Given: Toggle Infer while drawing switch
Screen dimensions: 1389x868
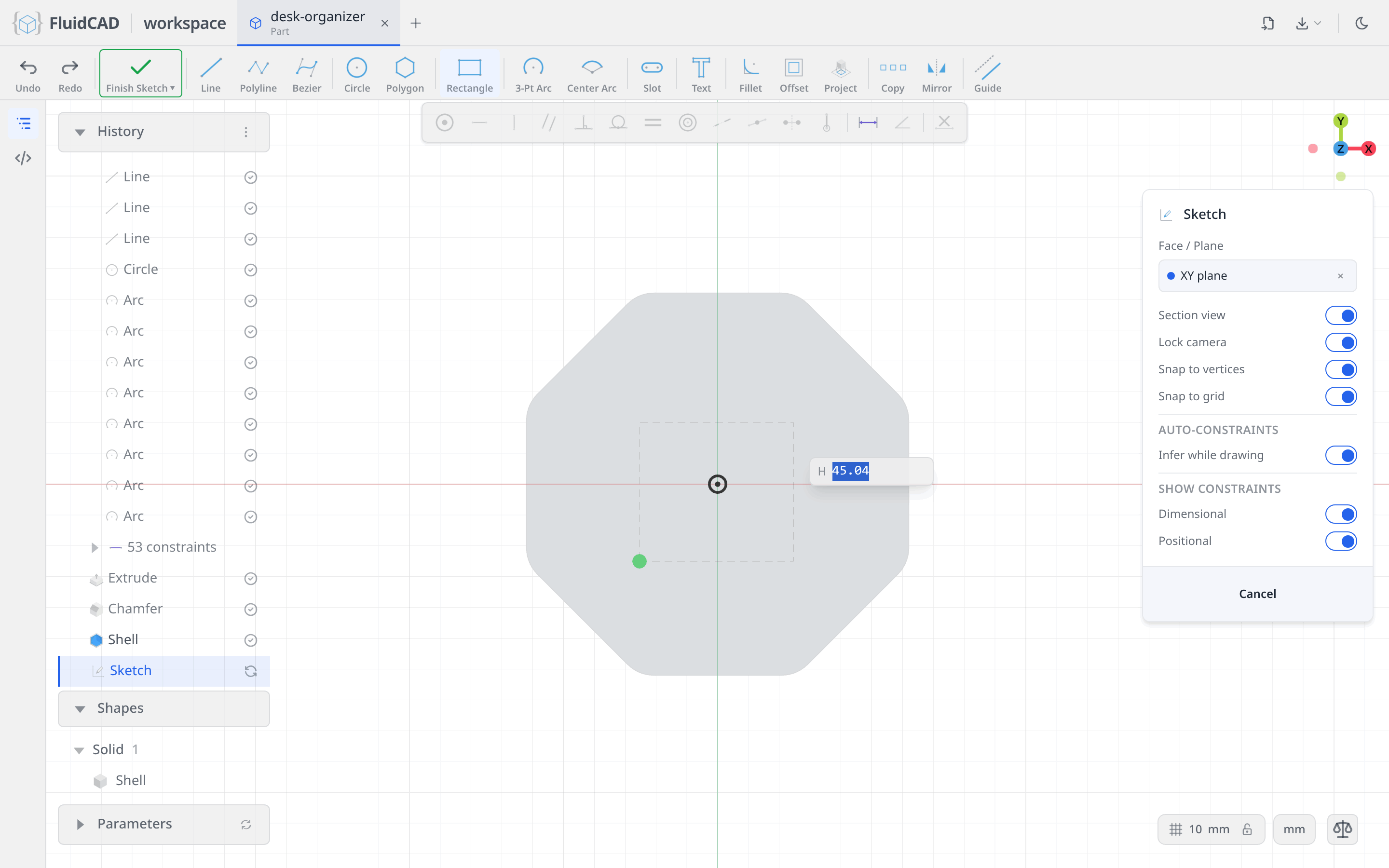Looking at the screenshot, I should click(1341, 455).
